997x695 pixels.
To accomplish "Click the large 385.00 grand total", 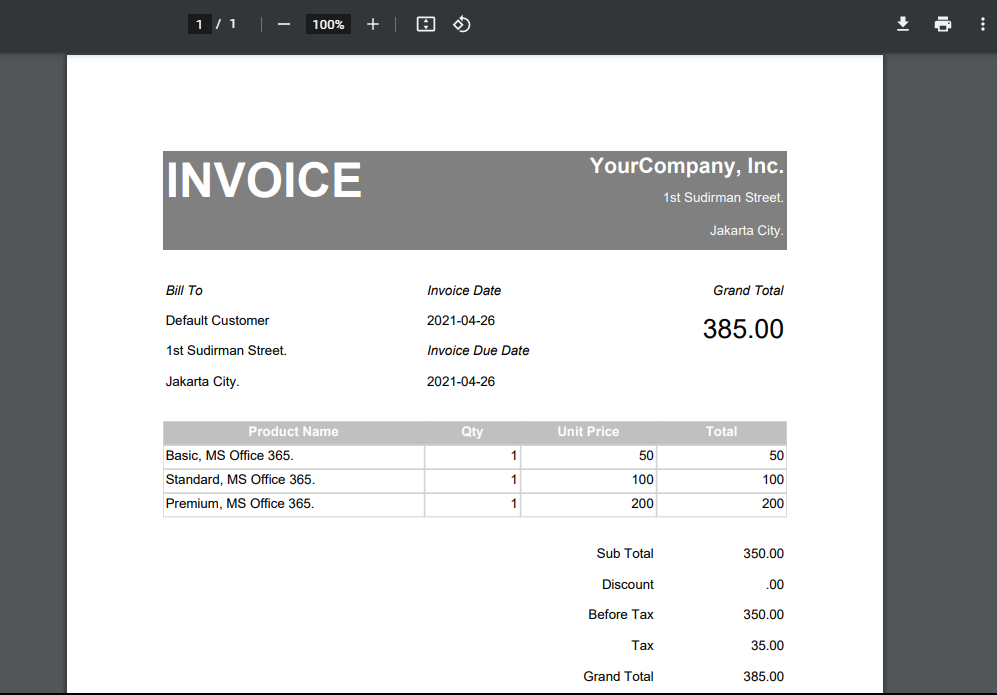I will coord(743,329).
